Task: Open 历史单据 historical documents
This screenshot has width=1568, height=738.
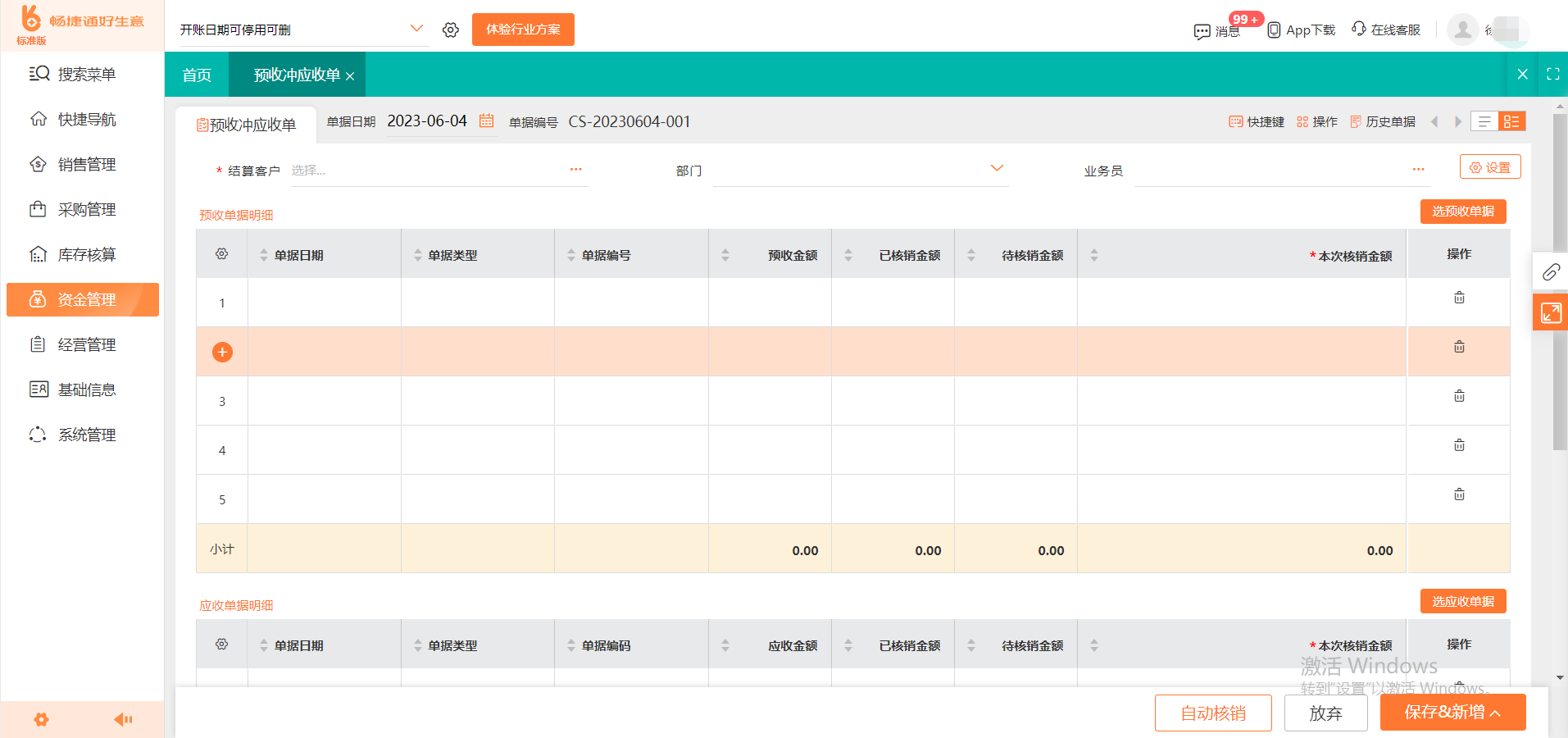Action: click(1384, 121)
